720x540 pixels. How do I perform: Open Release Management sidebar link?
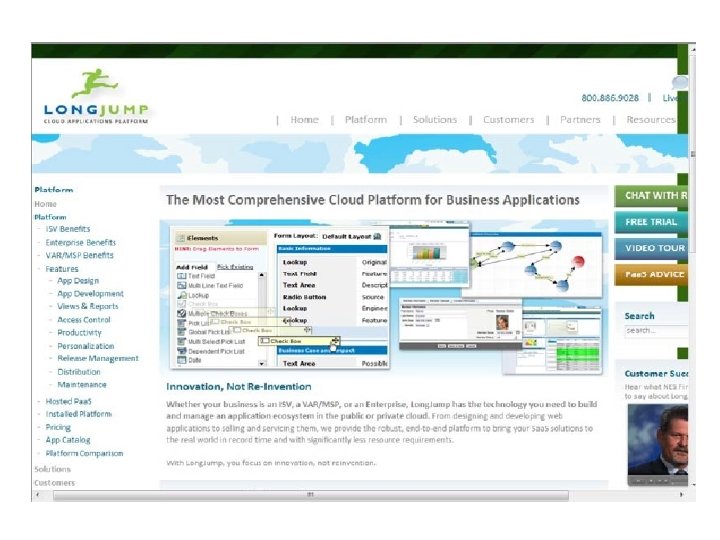98,358
